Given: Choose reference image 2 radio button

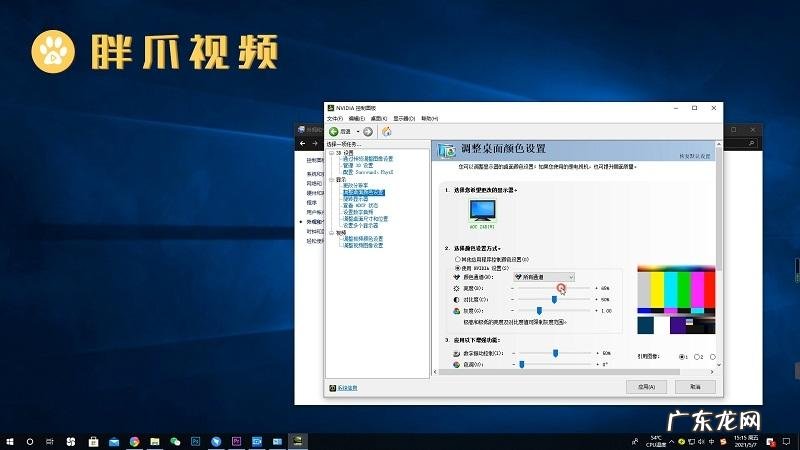Looking at the screenshot, I should point(697,357).
